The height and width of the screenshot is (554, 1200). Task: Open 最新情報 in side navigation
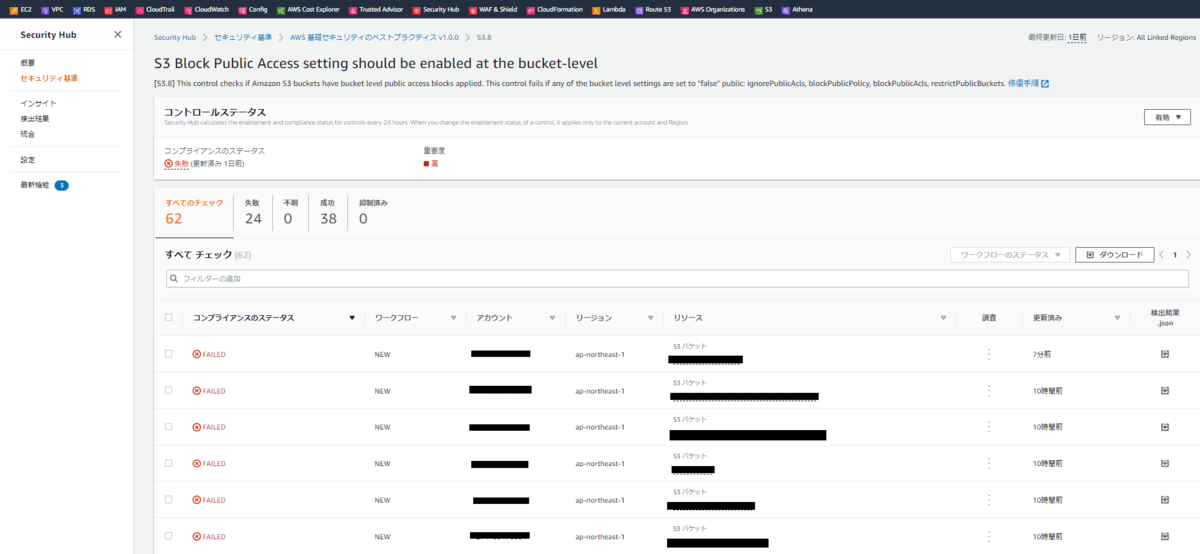click(35, 185)
